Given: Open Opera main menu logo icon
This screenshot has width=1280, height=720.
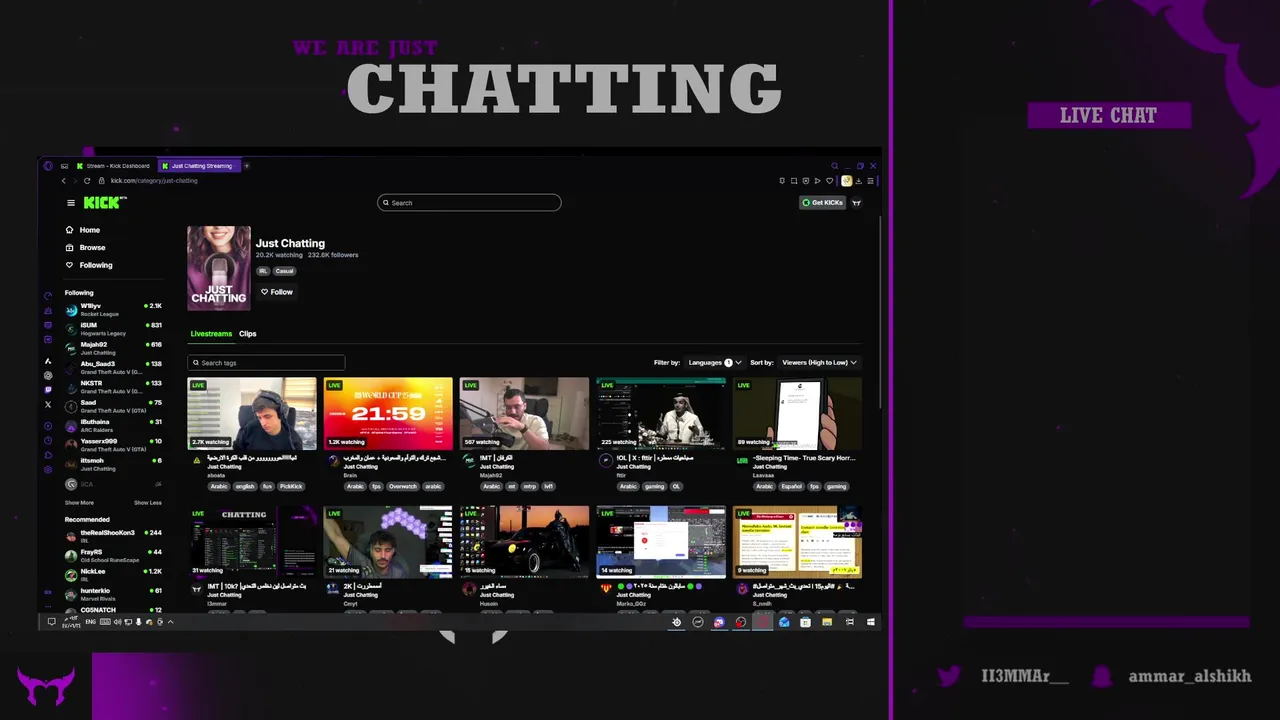Looking at the screenshot, I should (48, 166).
